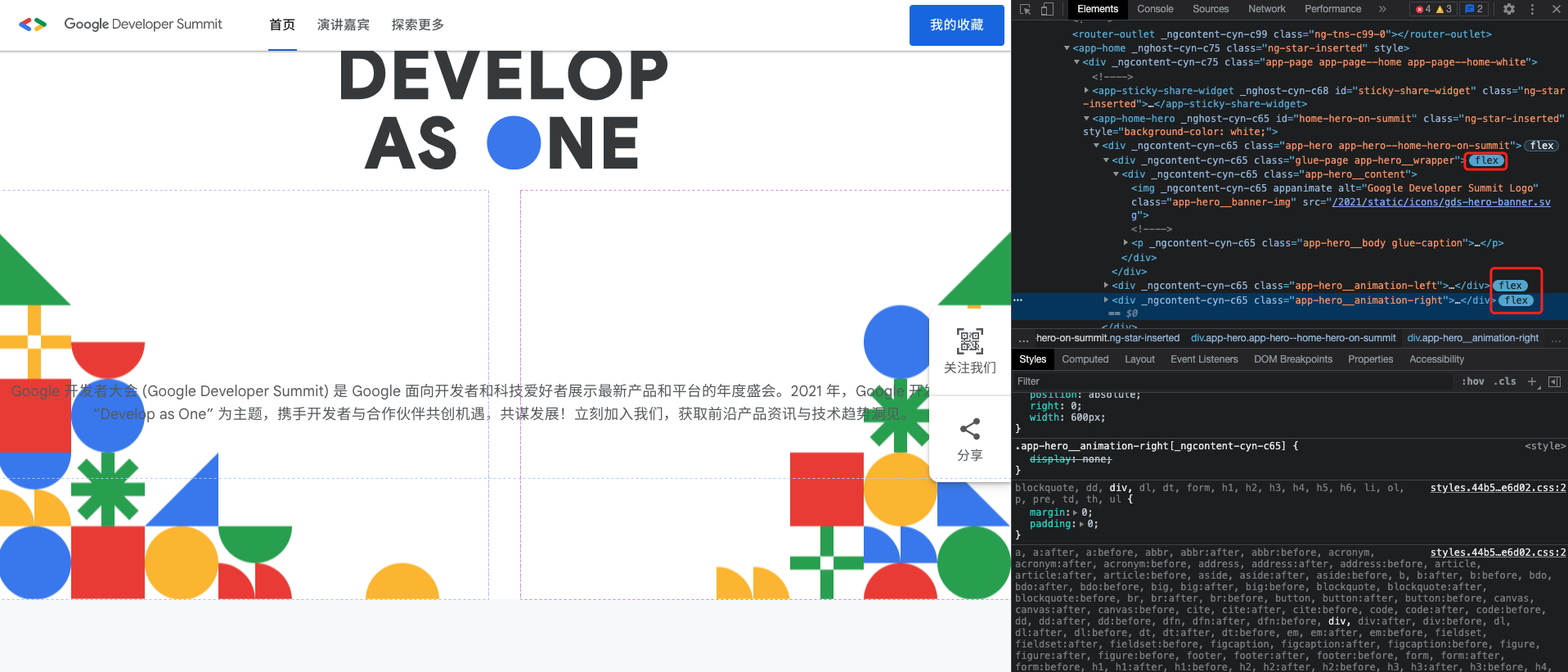Click the 分享 share icon
1568x672 pixels.
(x=970, y=429)
